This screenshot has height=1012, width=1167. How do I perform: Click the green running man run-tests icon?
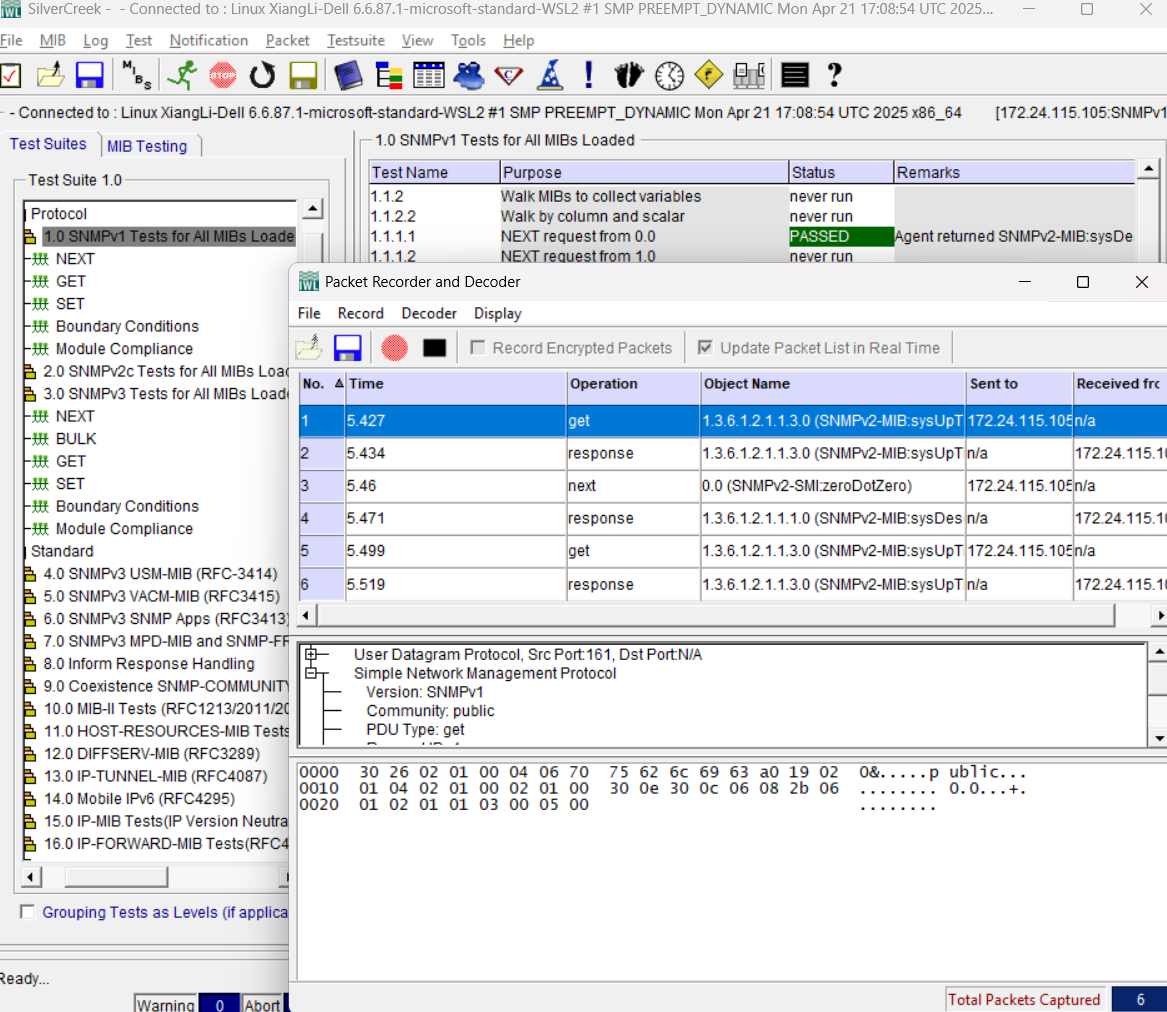coord(182,75)
